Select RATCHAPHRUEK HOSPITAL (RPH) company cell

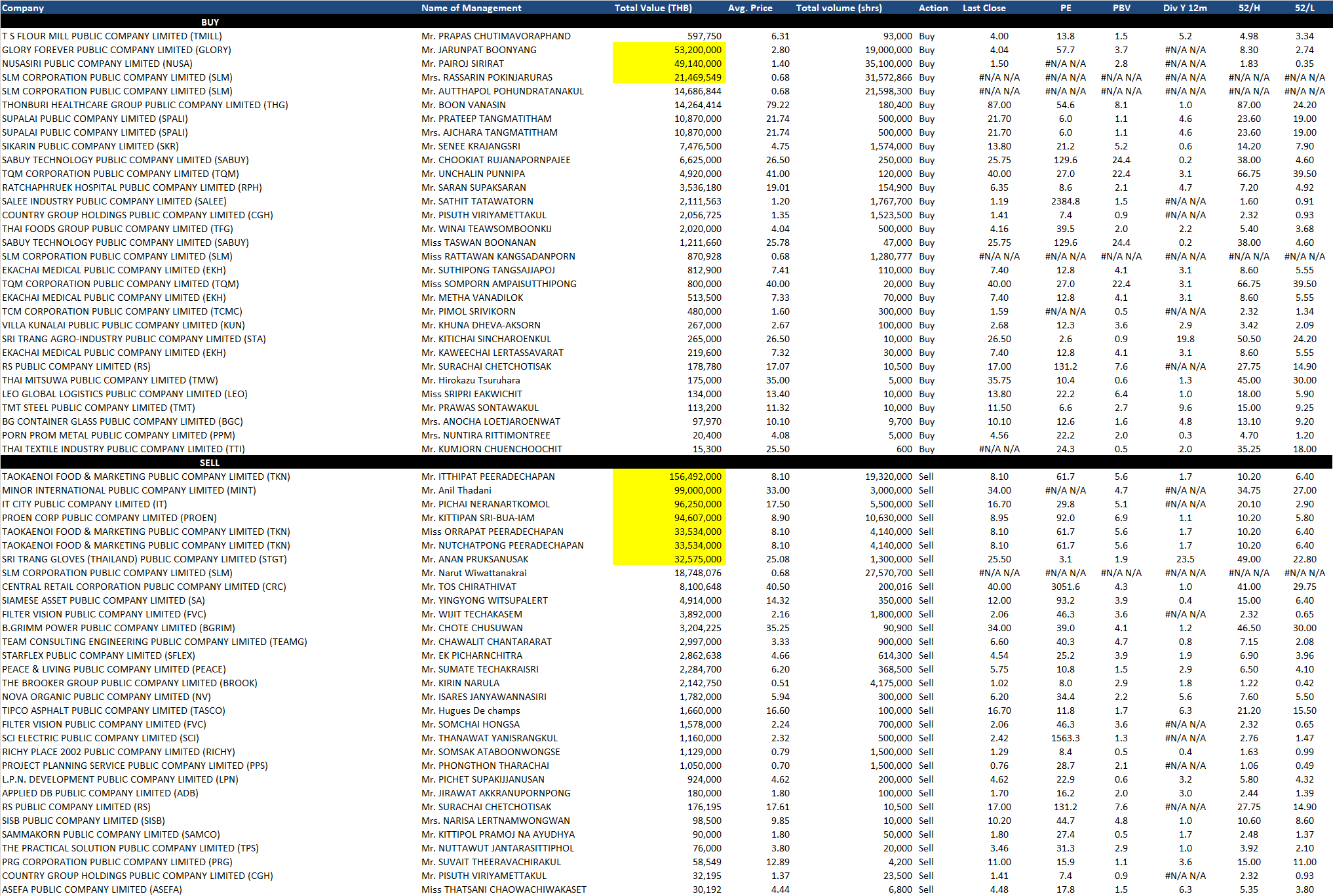pos(132,187)
